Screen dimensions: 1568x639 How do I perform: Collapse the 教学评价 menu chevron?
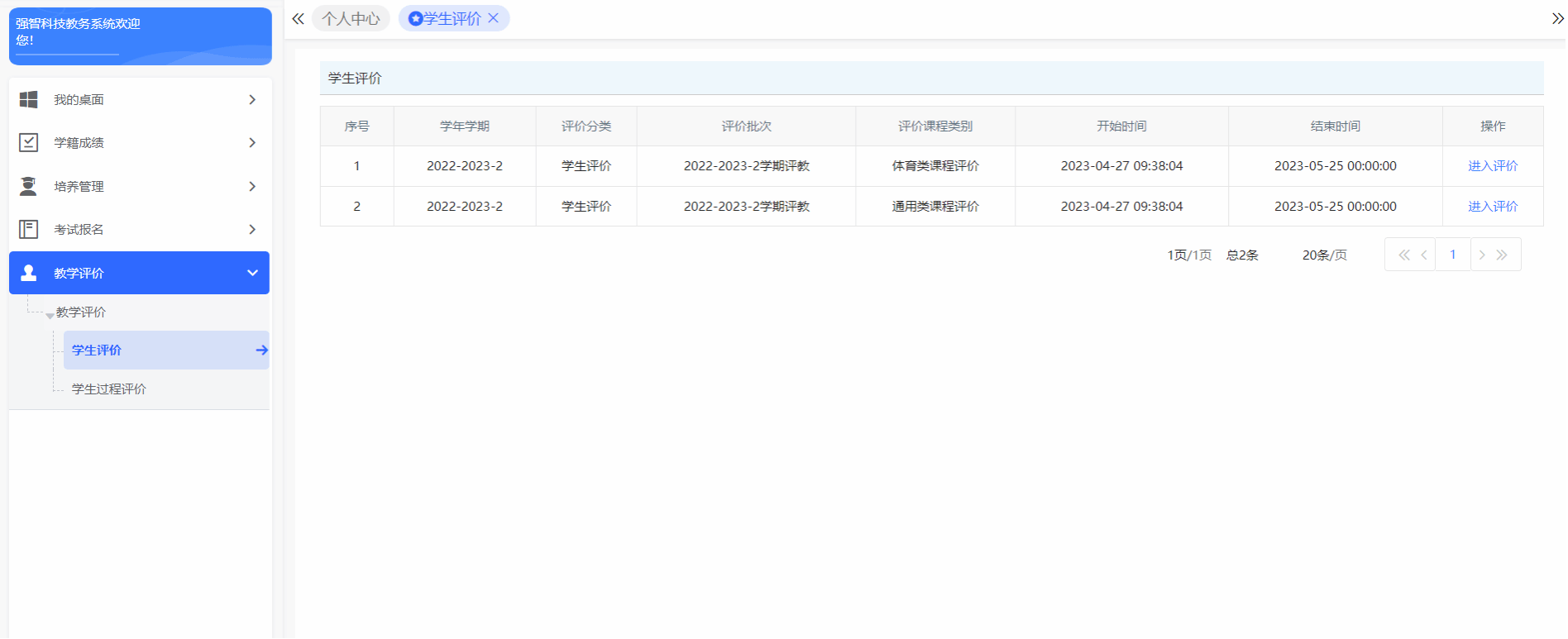pos(252,273)
